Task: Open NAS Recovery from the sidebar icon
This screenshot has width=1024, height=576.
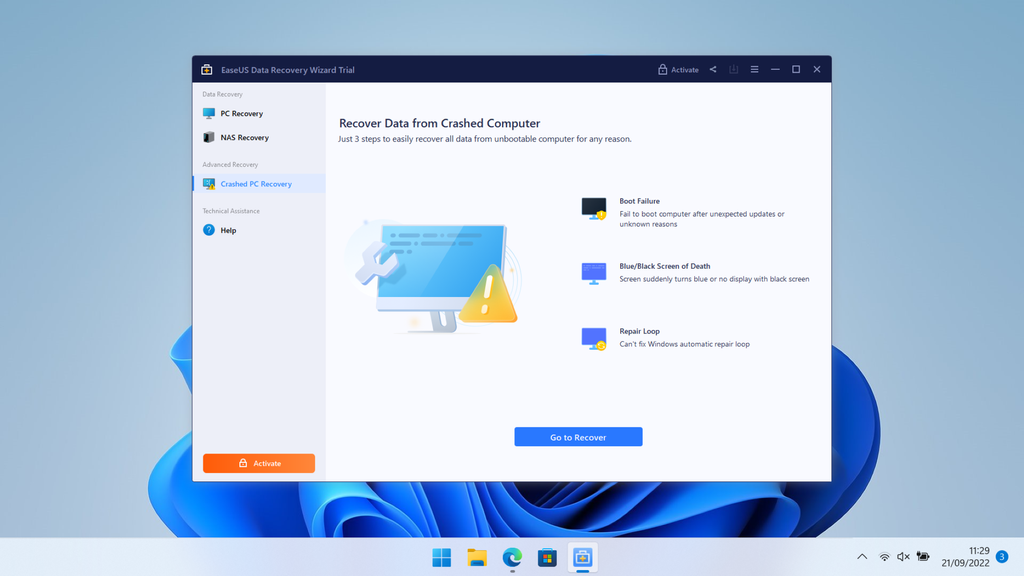Action: [210, 136]
